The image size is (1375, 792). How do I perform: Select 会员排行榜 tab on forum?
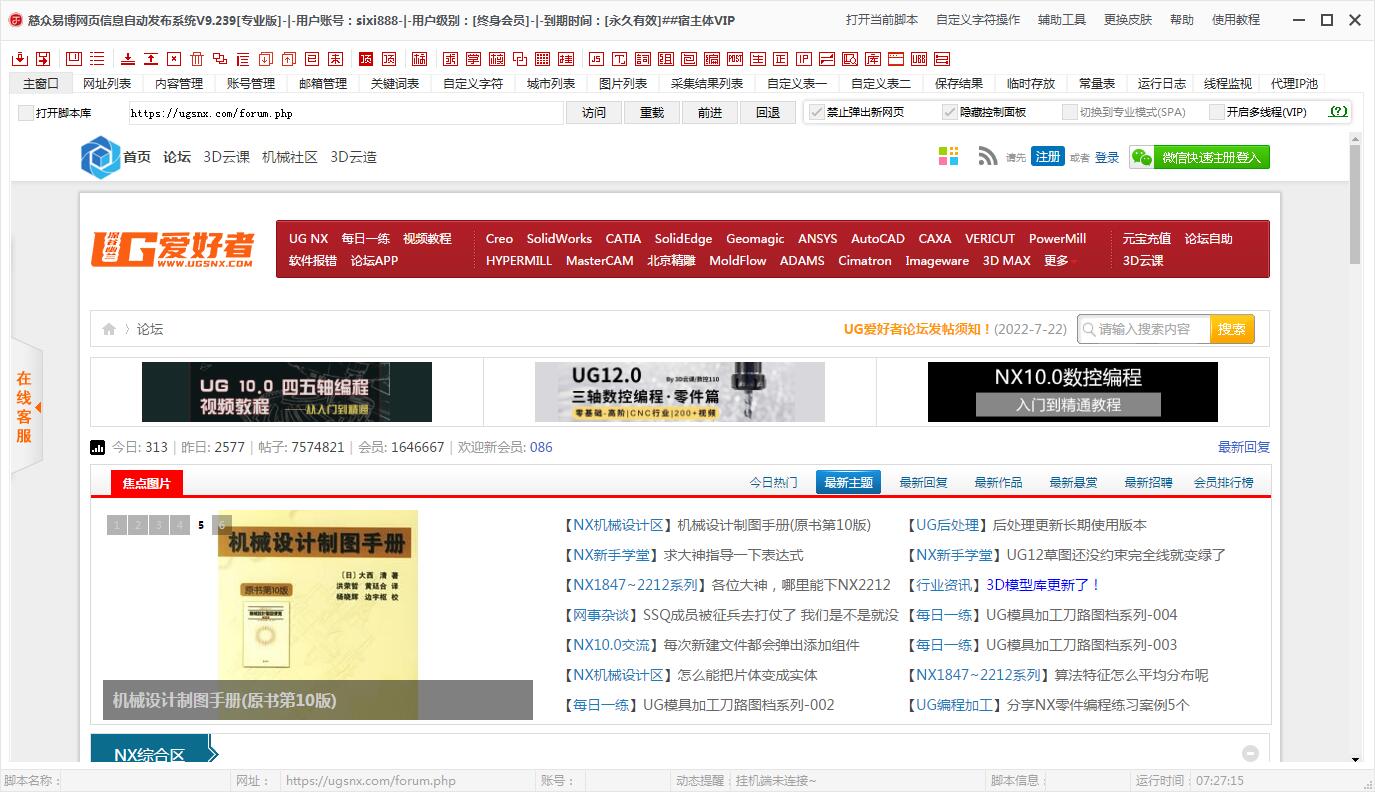pos(1223,482)
